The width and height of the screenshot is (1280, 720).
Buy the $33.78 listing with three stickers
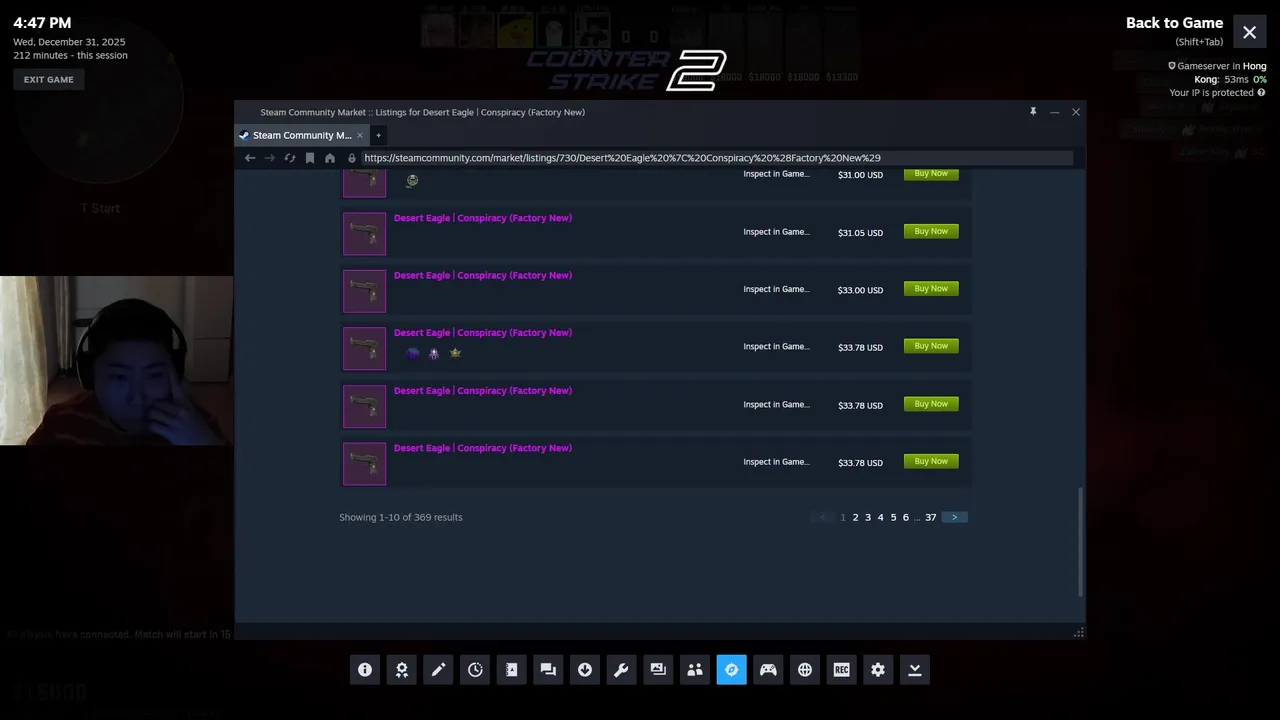[931, 346]
